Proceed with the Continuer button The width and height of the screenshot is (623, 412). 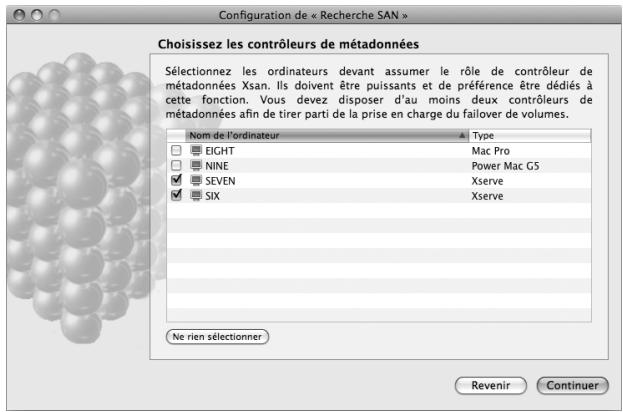(573, 385)
